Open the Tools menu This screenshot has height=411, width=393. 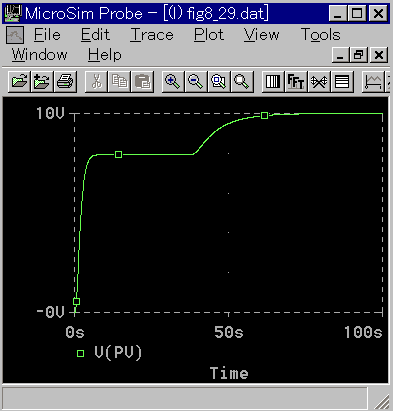(x=321, y=35)
